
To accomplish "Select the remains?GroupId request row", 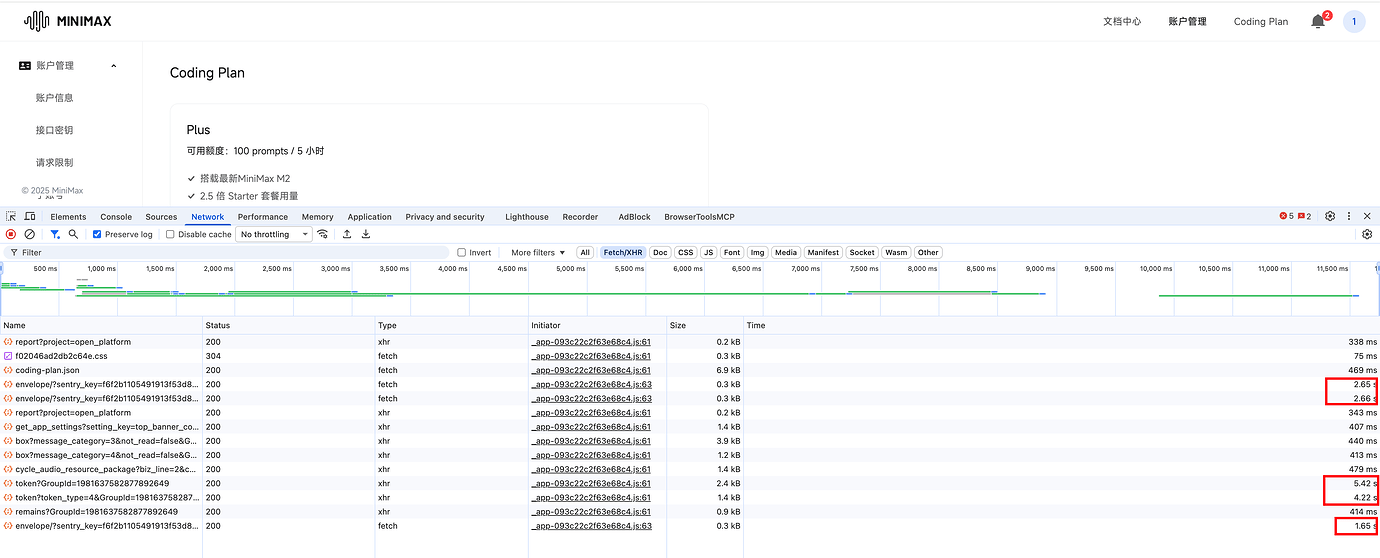I will pos(690,511).
